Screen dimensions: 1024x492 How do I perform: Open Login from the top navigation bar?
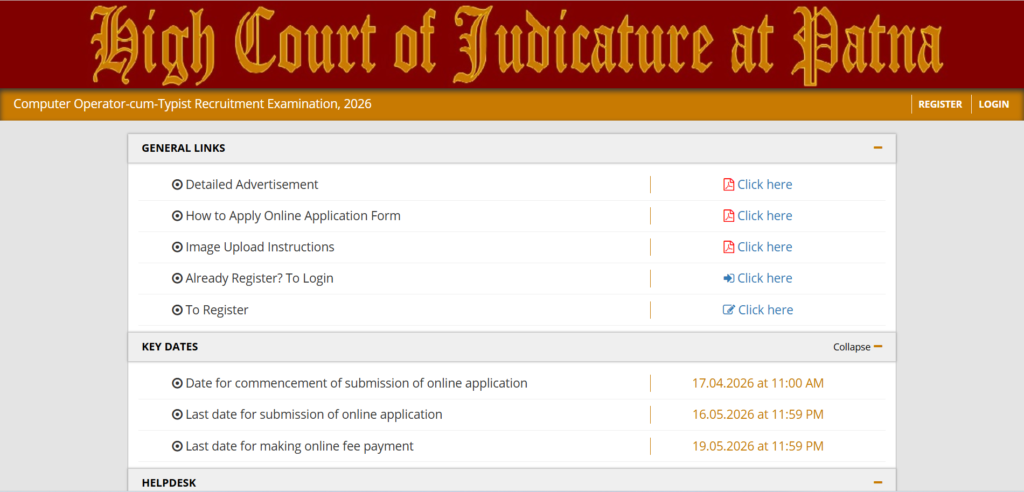993,104
